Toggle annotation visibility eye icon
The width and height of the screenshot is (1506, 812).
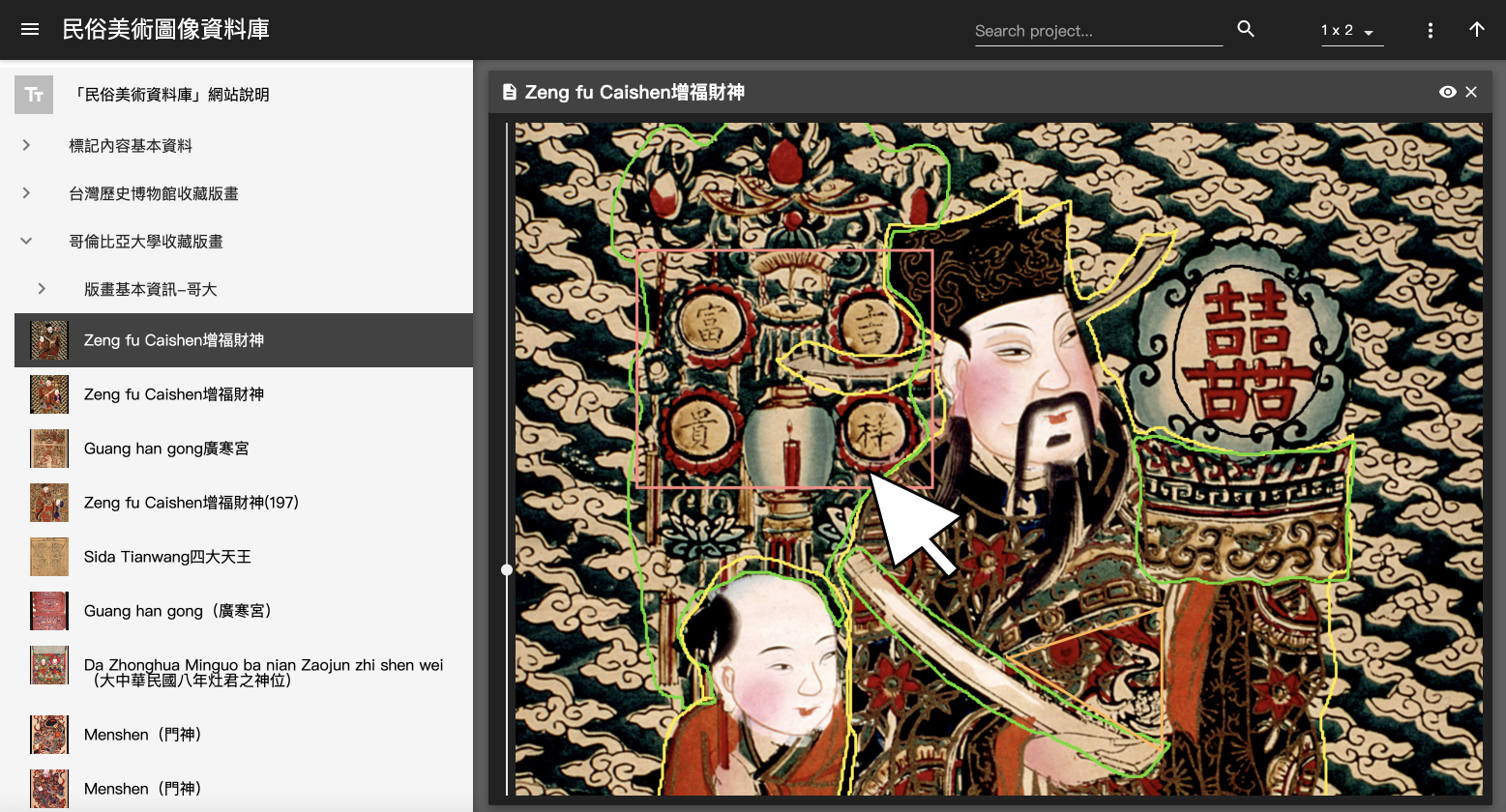coord(1448,92)
